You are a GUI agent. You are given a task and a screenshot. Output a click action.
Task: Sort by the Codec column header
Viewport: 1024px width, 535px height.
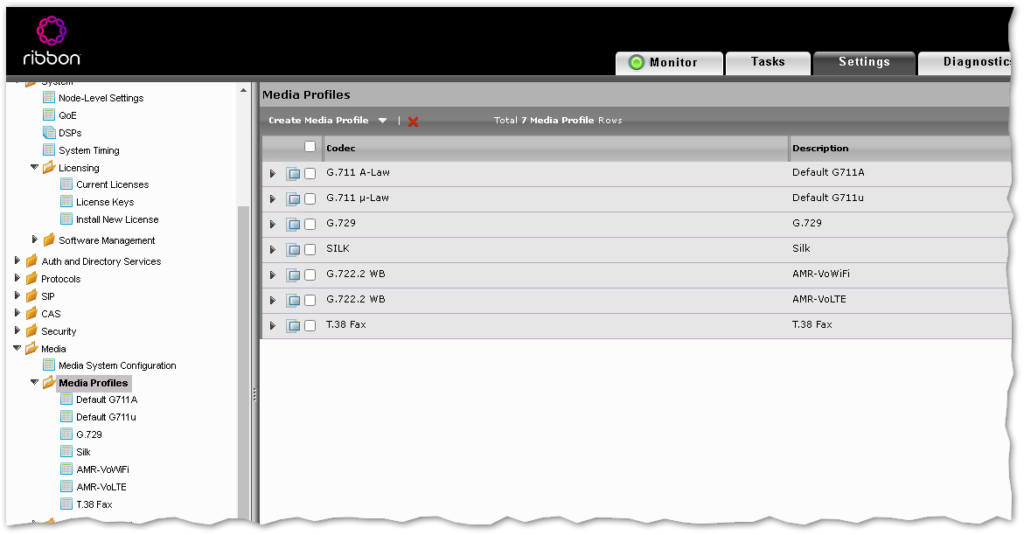tap(341, 148)
